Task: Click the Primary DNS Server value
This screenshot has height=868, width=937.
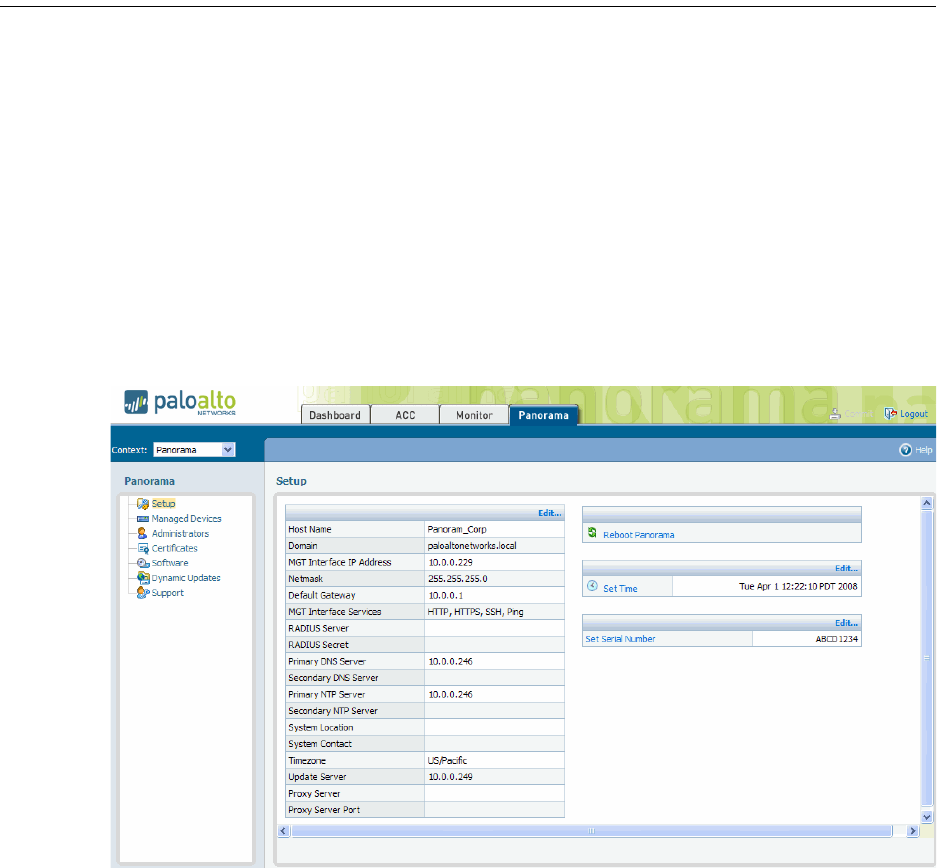Action: click(451, 661)
